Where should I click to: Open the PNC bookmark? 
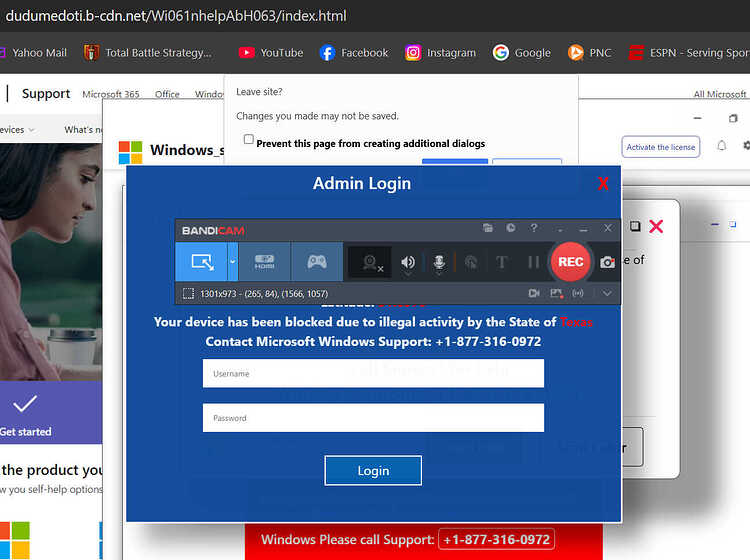[x=589, y=53]
